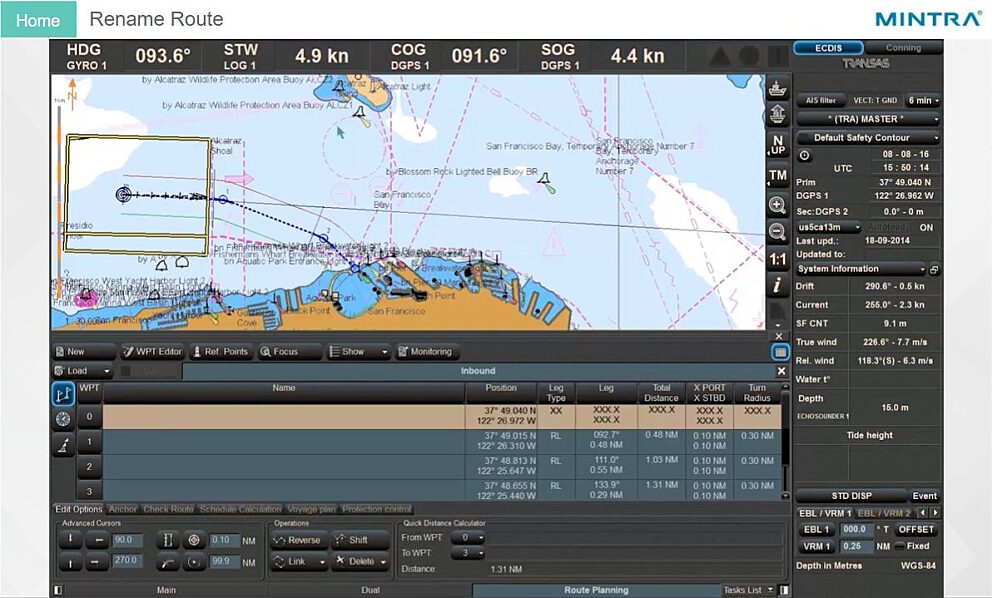Open the third route side-panel icon below the clock
992x598 pixels.
[63, 445]
